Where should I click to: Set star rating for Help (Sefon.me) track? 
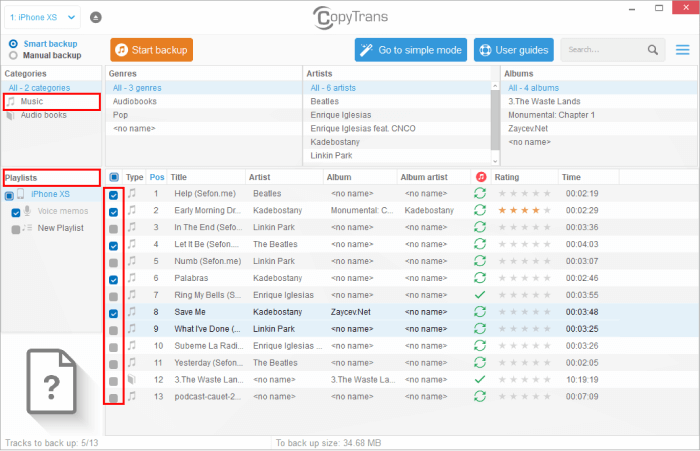pyautogui.click(x=525, y=193)
